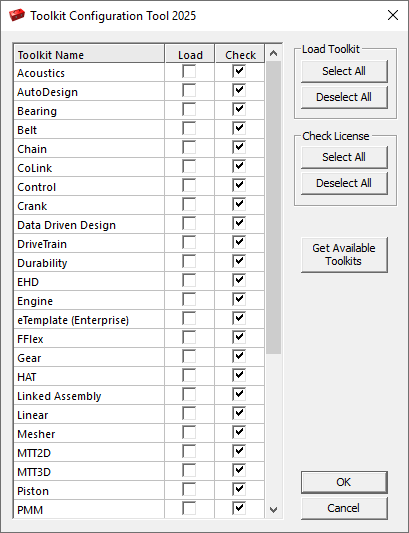Confirm the configuration with OK

344,482
